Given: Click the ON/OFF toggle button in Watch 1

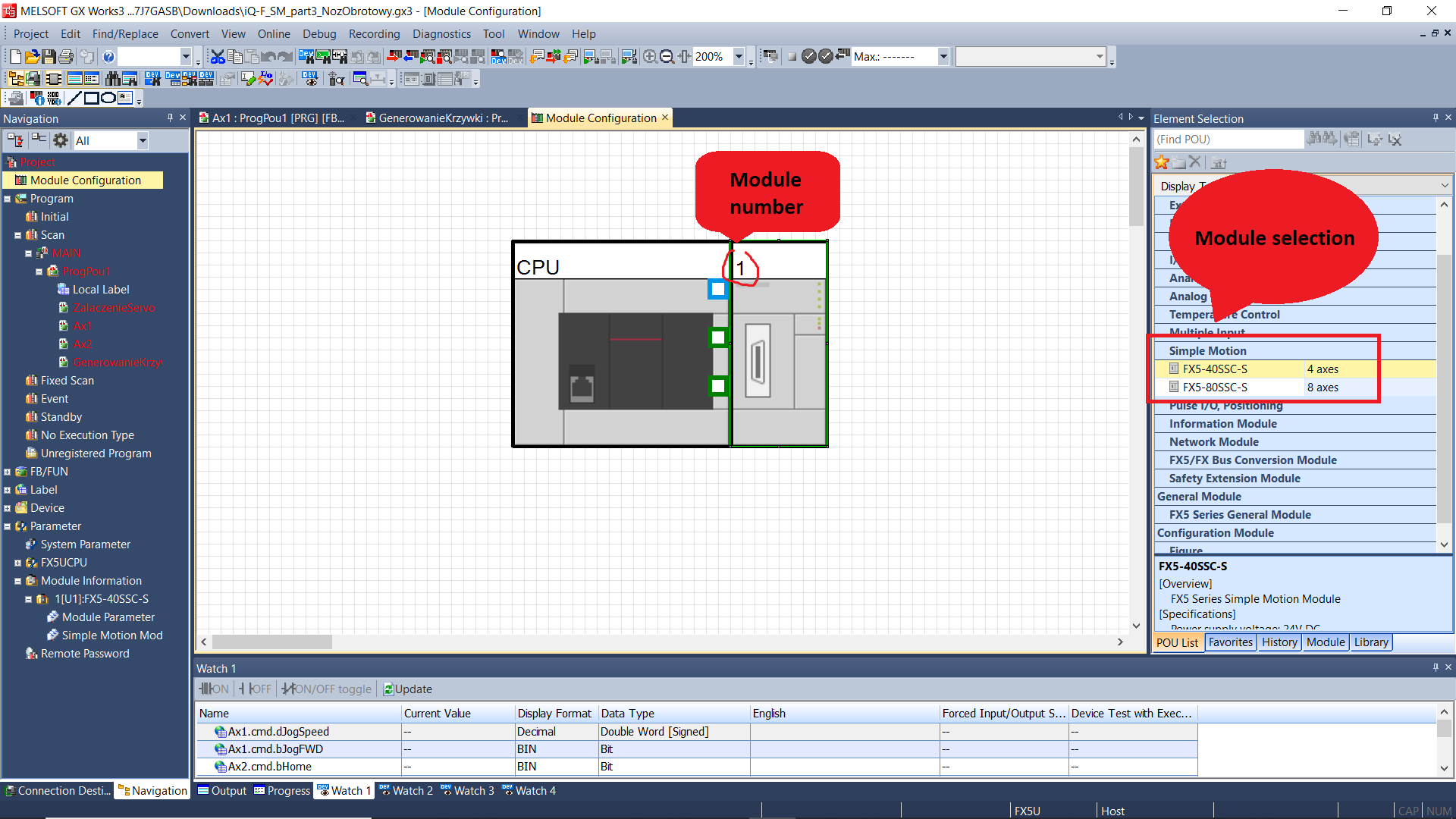Looking at the screenshot, I should (x=327, y=689).
